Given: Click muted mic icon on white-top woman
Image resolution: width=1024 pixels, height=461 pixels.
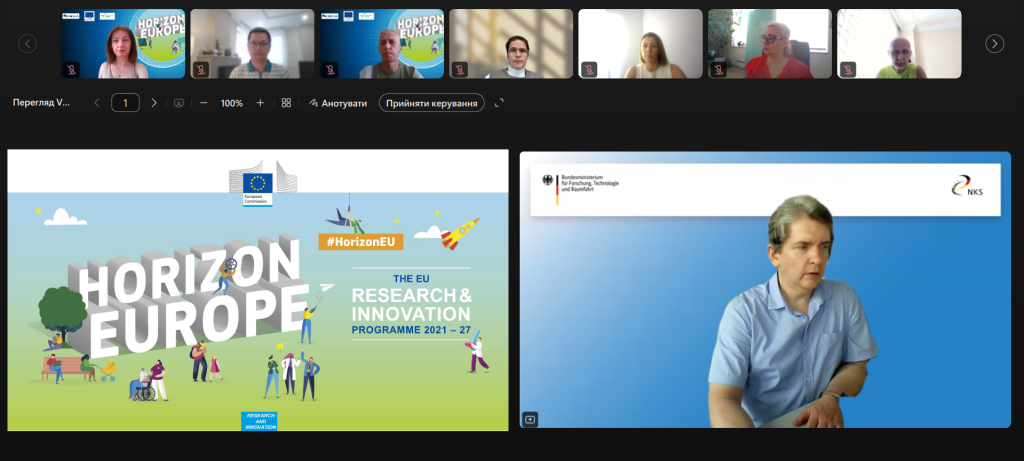Looking at the screenshot, I should [588, 69].
